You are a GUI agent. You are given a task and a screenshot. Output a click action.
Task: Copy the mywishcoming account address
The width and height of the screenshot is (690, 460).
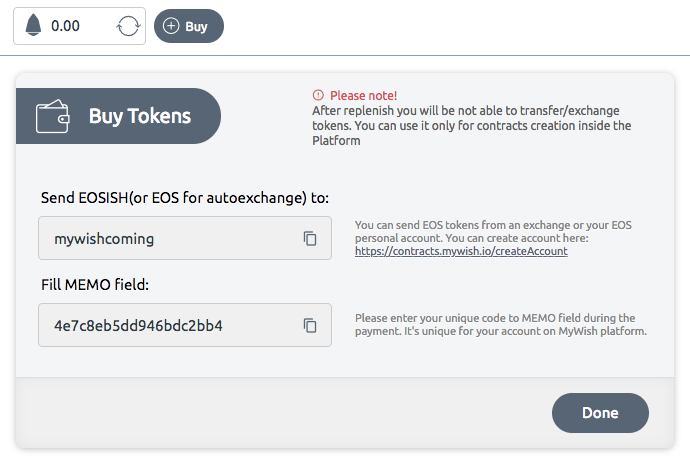coord(310,239)
